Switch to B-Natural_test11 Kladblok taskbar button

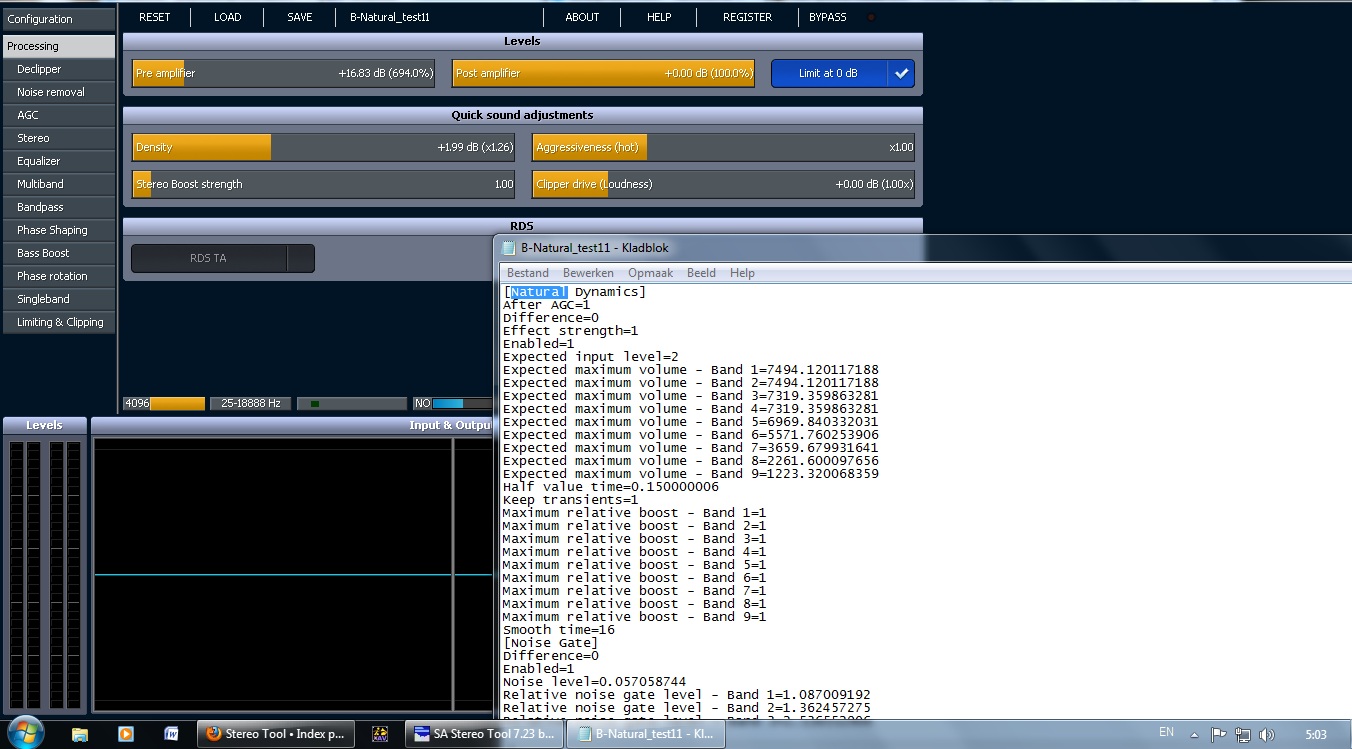(x=646, y=734)
